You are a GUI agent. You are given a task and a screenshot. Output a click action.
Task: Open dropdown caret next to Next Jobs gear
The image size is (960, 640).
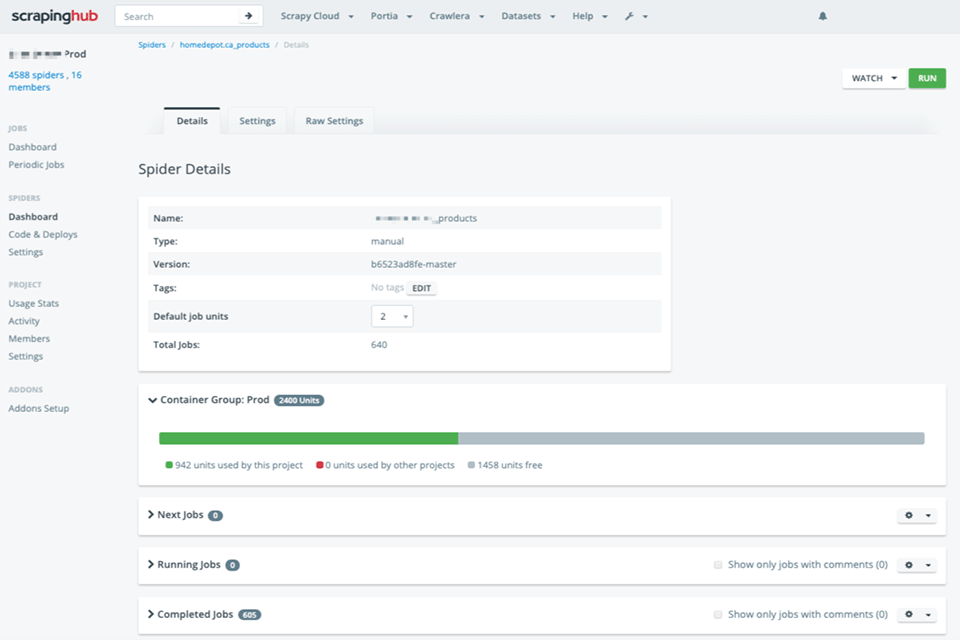[928, 515]
